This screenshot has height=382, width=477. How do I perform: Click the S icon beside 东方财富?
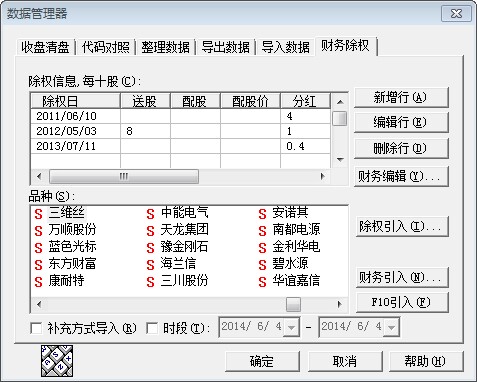click(x=39, y=265)
